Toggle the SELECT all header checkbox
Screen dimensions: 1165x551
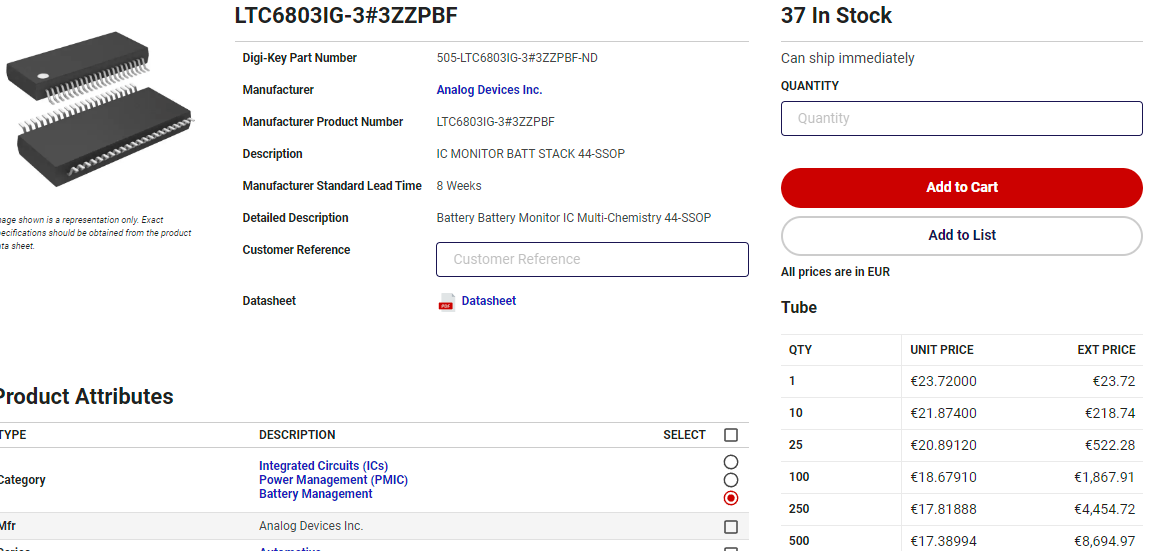731,435
